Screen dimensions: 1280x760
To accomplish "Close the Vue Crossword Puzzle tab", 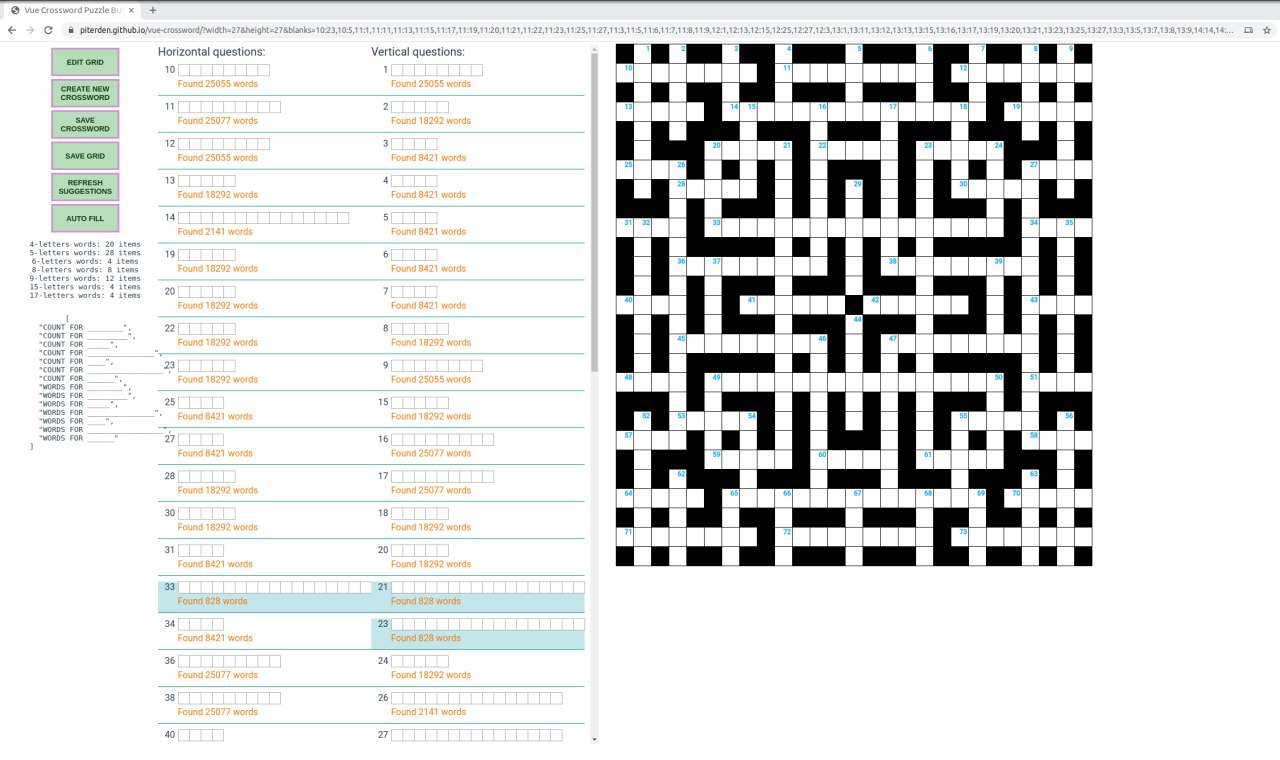I will point(131,9).
